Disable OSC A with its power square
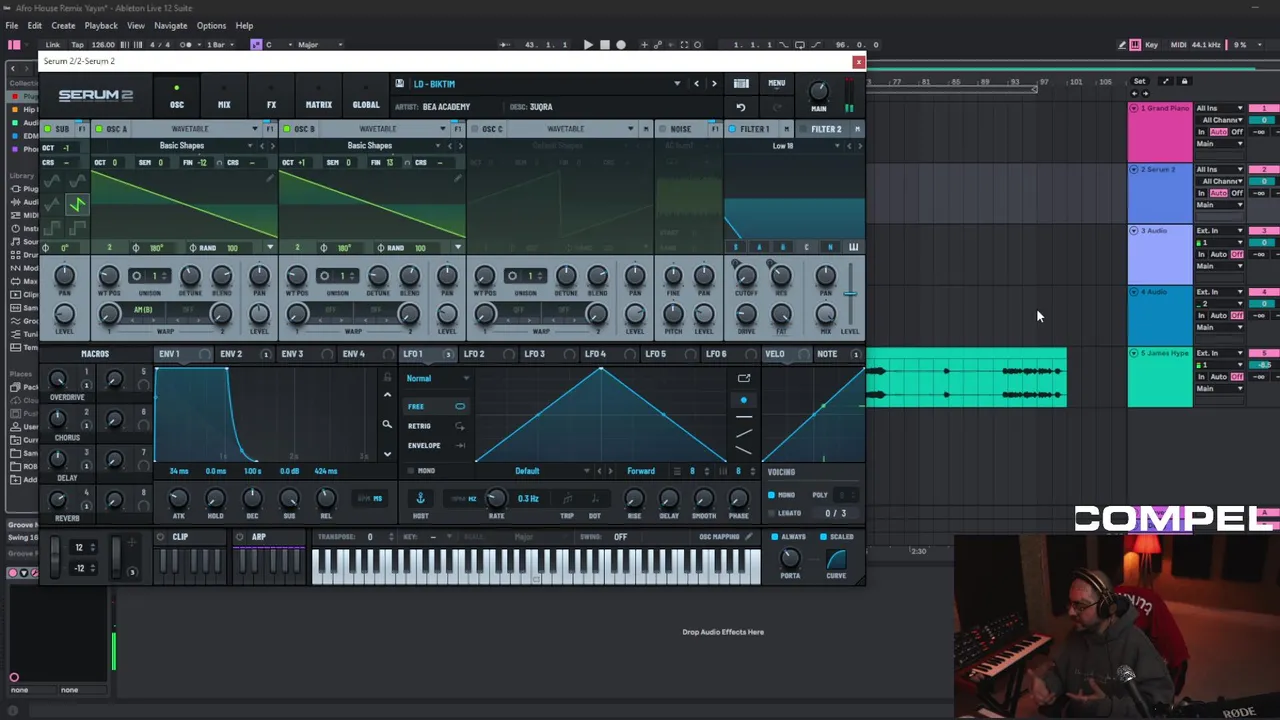The height and width of the screenshot is (720, 1280). pyautogui.click(x=99, y=129)
